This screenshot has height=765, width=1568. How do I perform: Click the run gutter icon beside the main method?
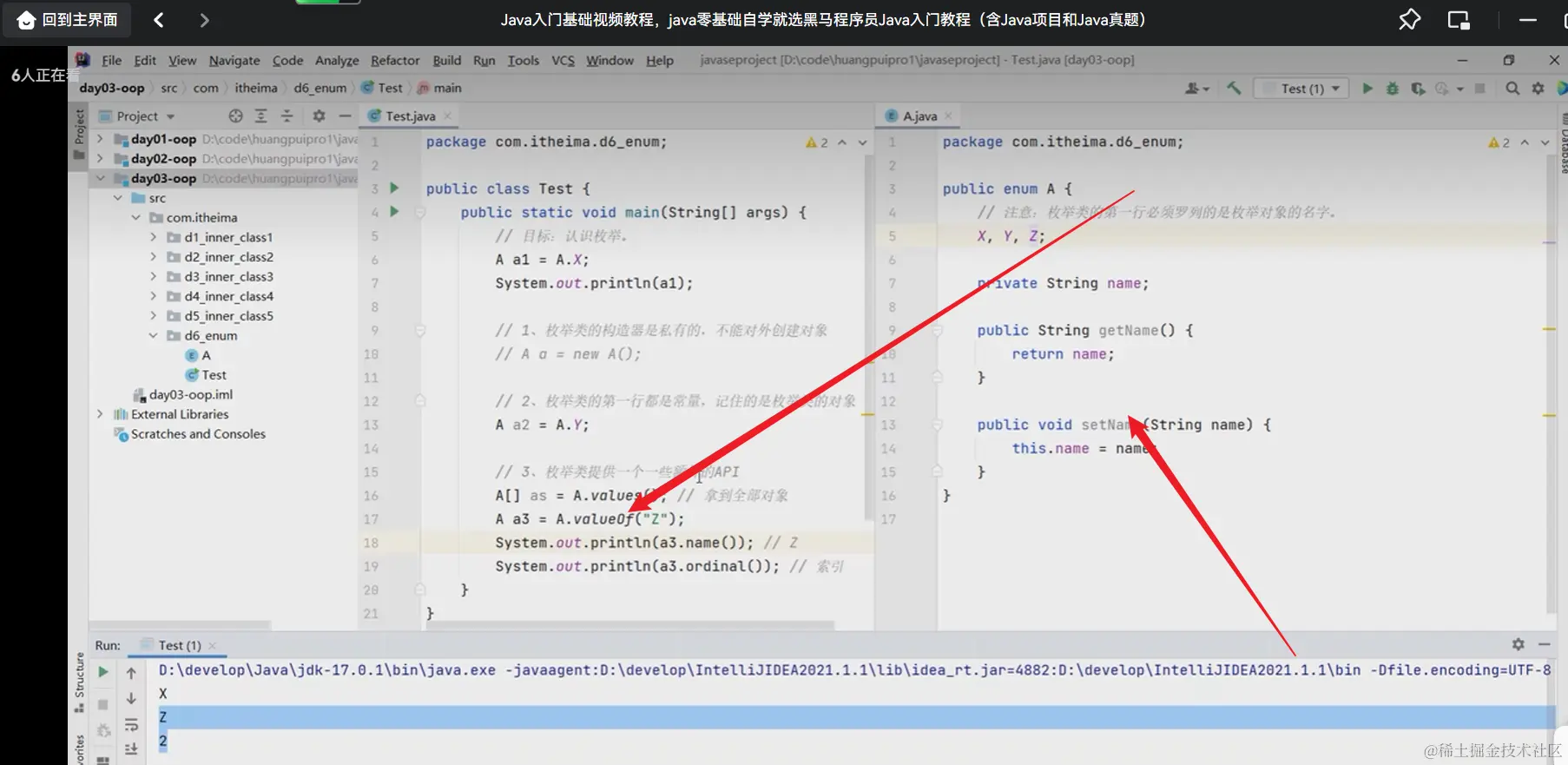pyautogui.click(x=394, y=212)
